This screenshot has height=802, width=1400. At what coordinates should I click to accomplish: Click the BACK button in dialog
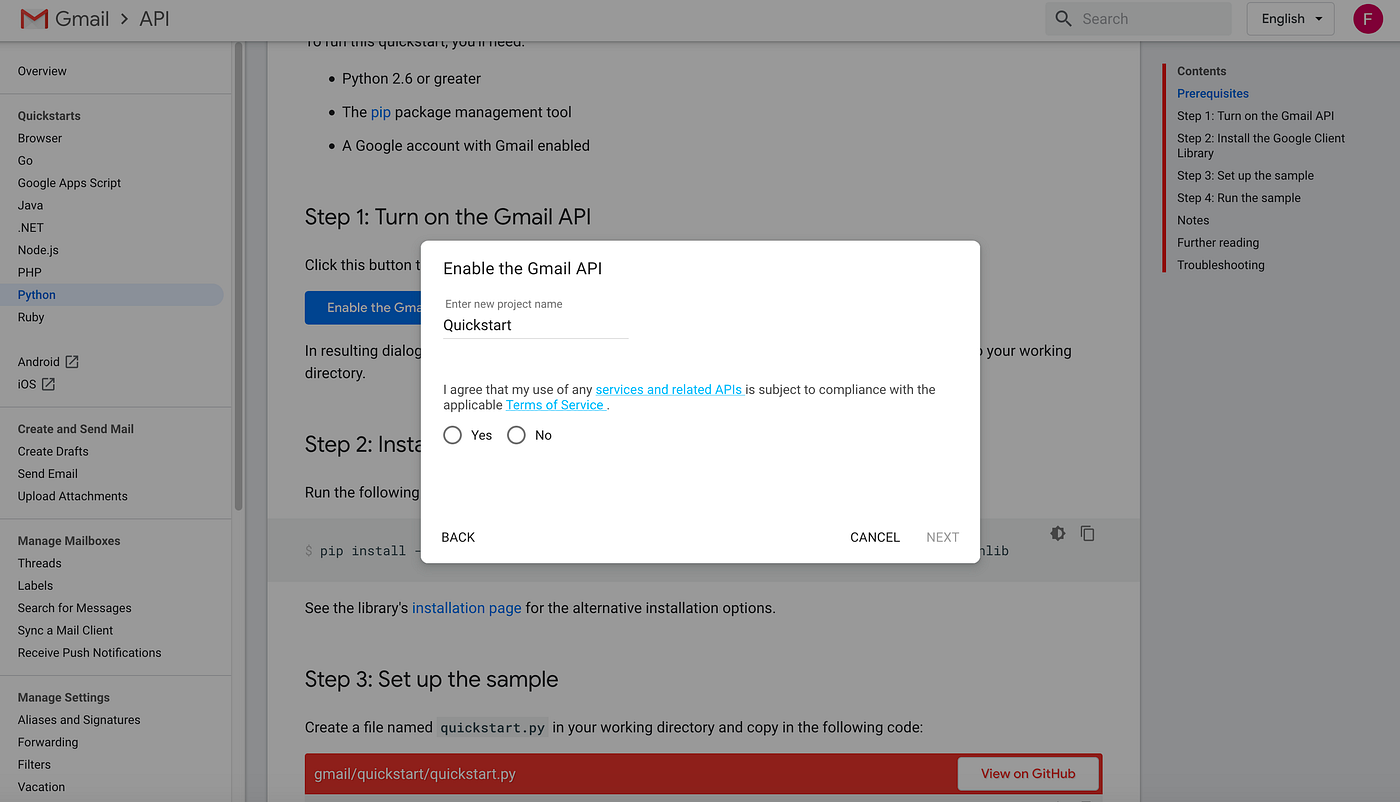458,537
